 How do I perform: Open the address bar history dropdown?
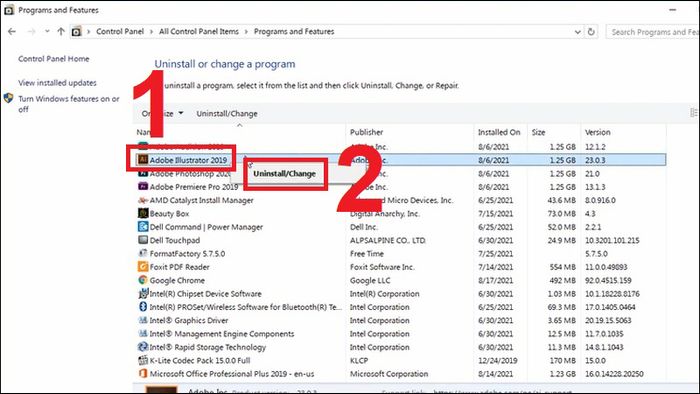point(577,32)
